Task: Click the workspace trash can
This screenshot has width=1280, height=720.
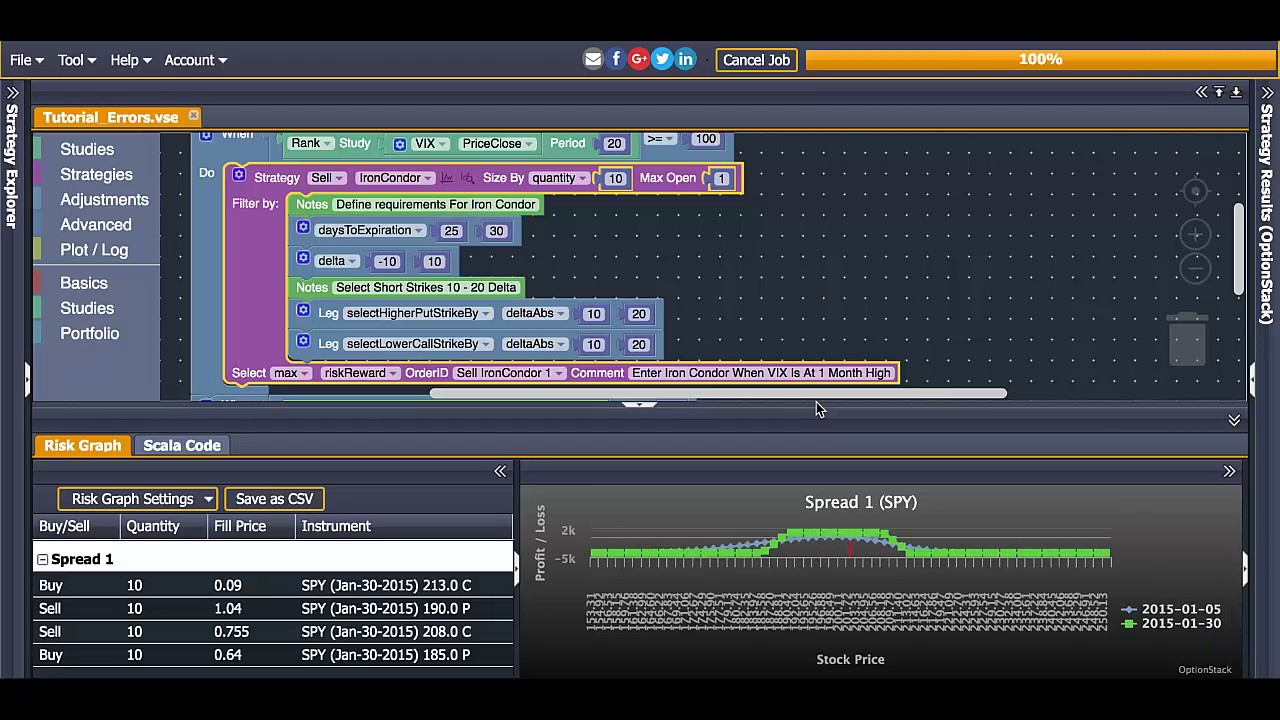Action: (x=1188, y=339)
